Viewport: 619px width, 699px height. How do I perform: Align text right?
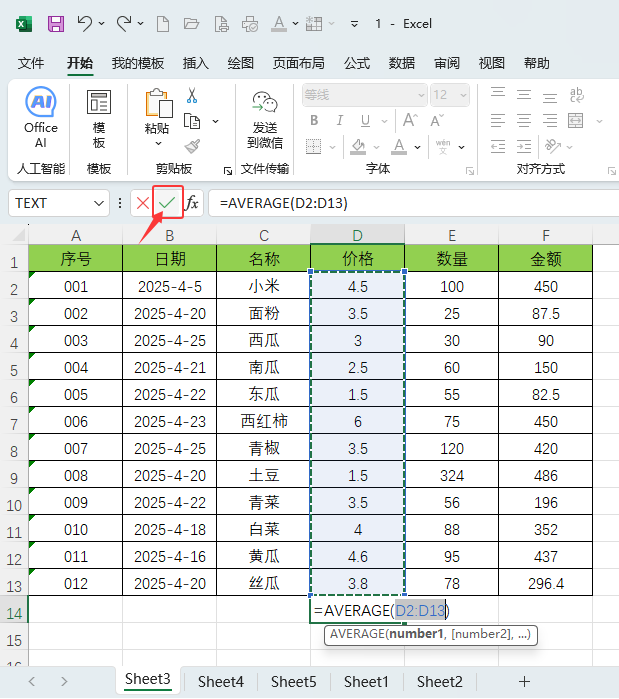[550, 120]
